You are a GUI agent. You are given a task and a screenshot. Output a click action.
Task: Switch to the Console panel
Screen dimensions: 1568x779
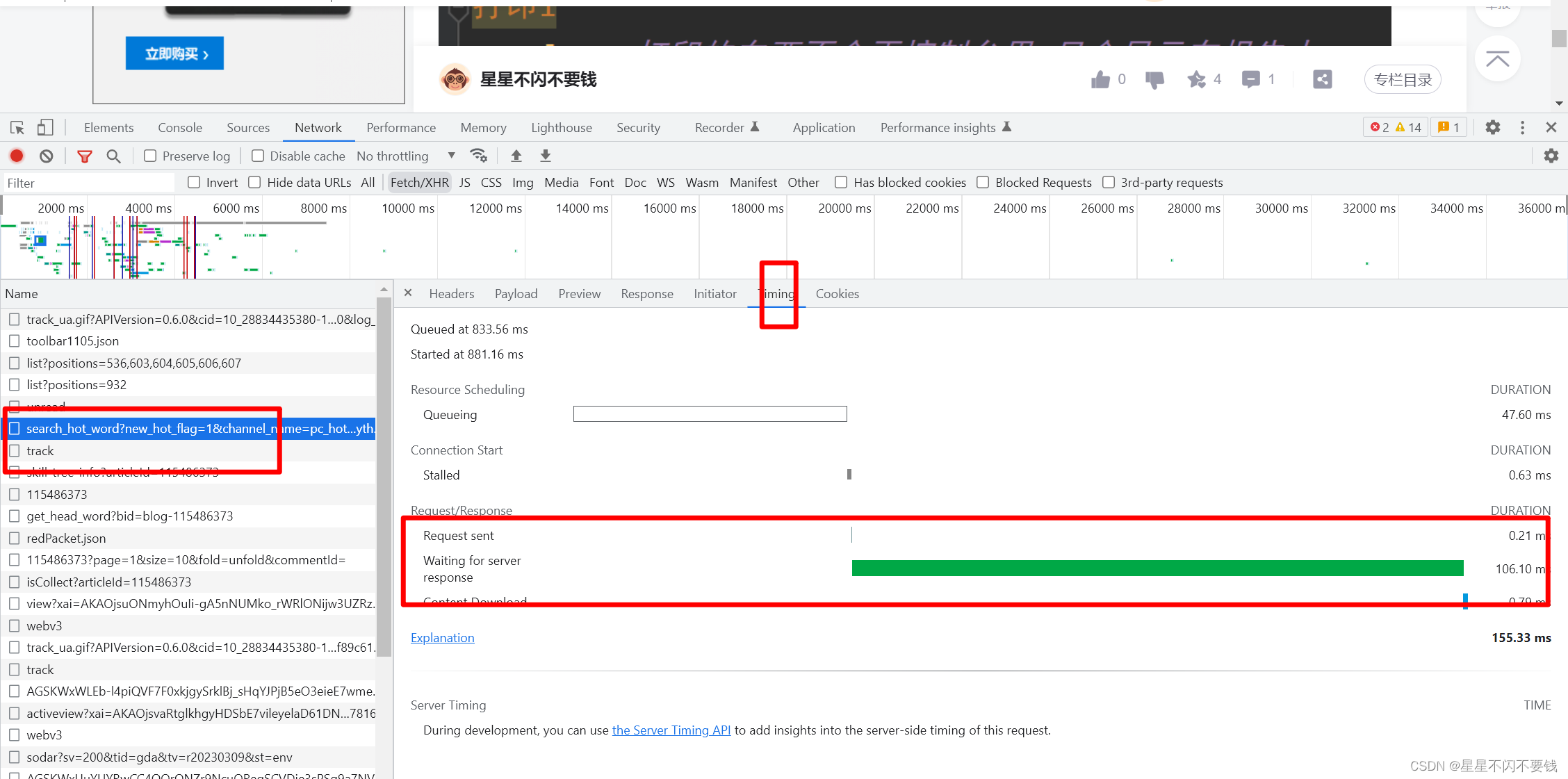[179, 127]
